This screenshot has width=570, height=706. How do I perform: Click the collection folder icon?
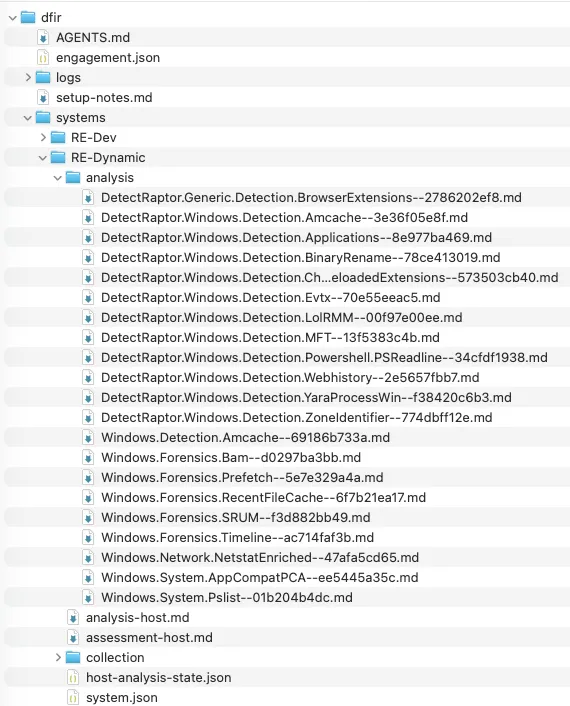pyautogui.click(x=73, y=657)
